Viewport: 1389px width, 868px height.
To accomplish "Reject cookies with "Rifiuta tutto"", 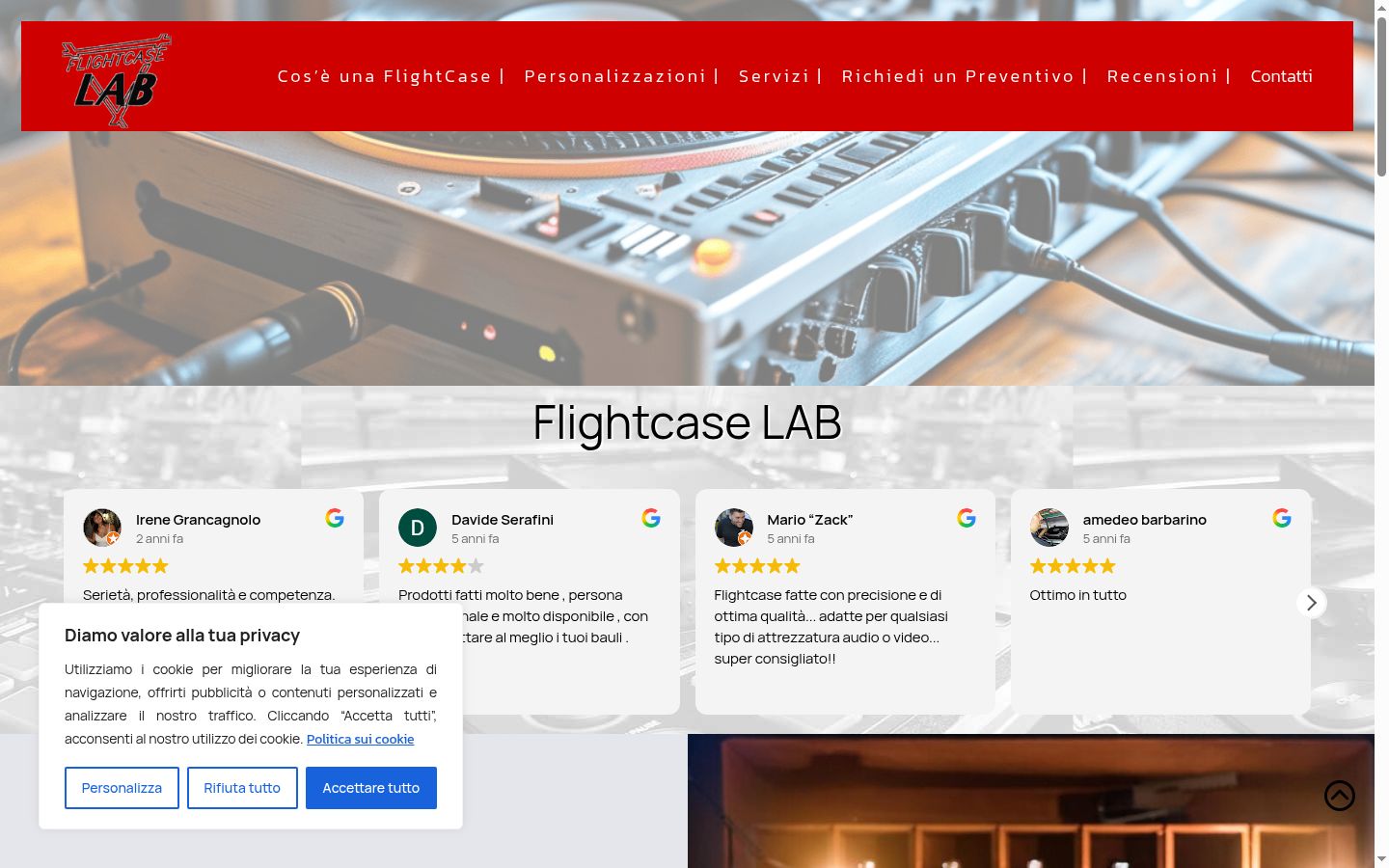I will coord(242,788).
